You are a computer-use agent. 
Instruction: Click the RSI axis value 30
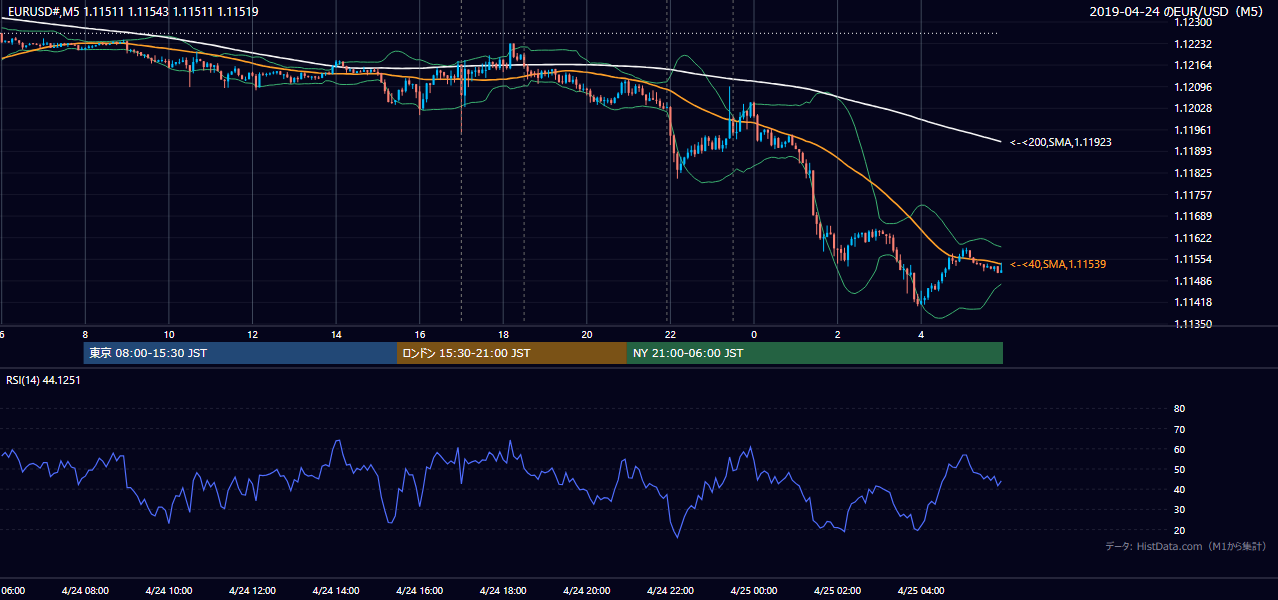(1179, 510)
